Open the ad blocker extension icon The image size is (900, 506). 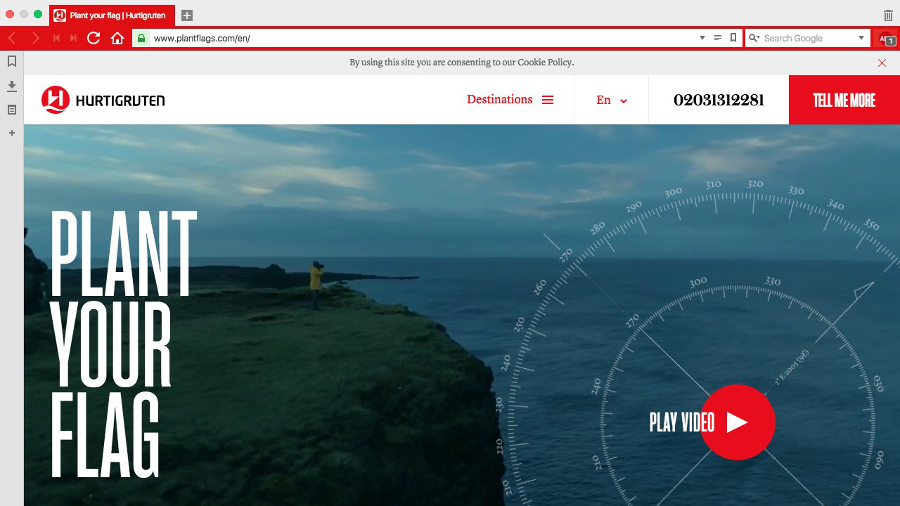tap(887, 39)
